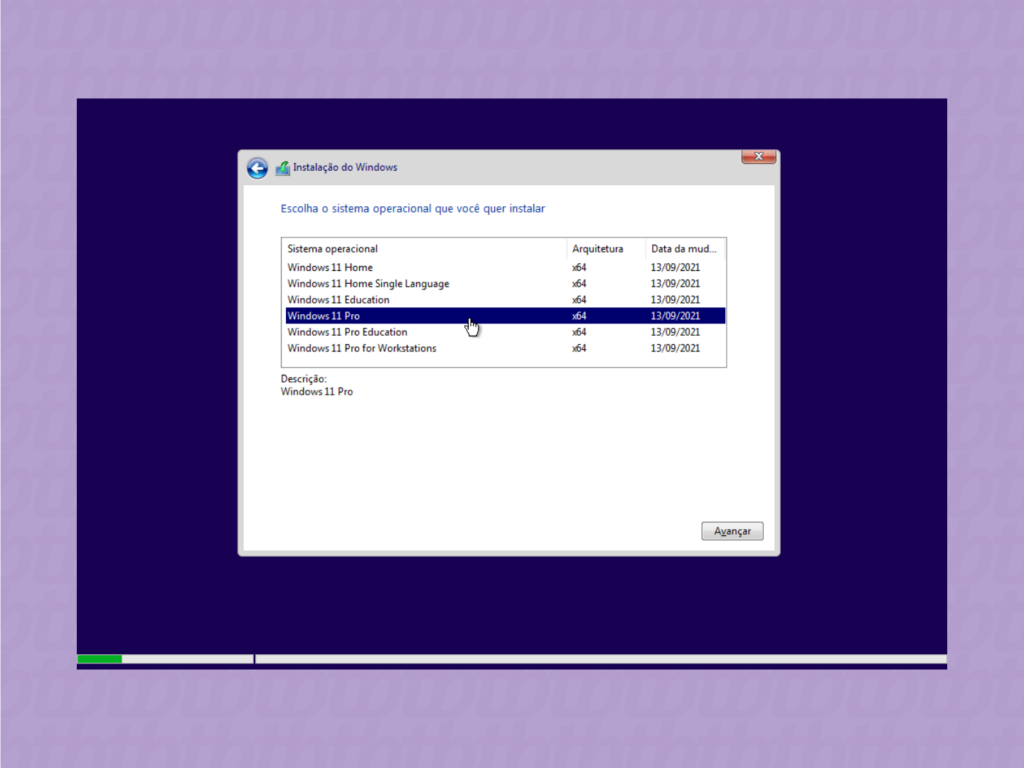Click the Data da mud... column header

685,249
